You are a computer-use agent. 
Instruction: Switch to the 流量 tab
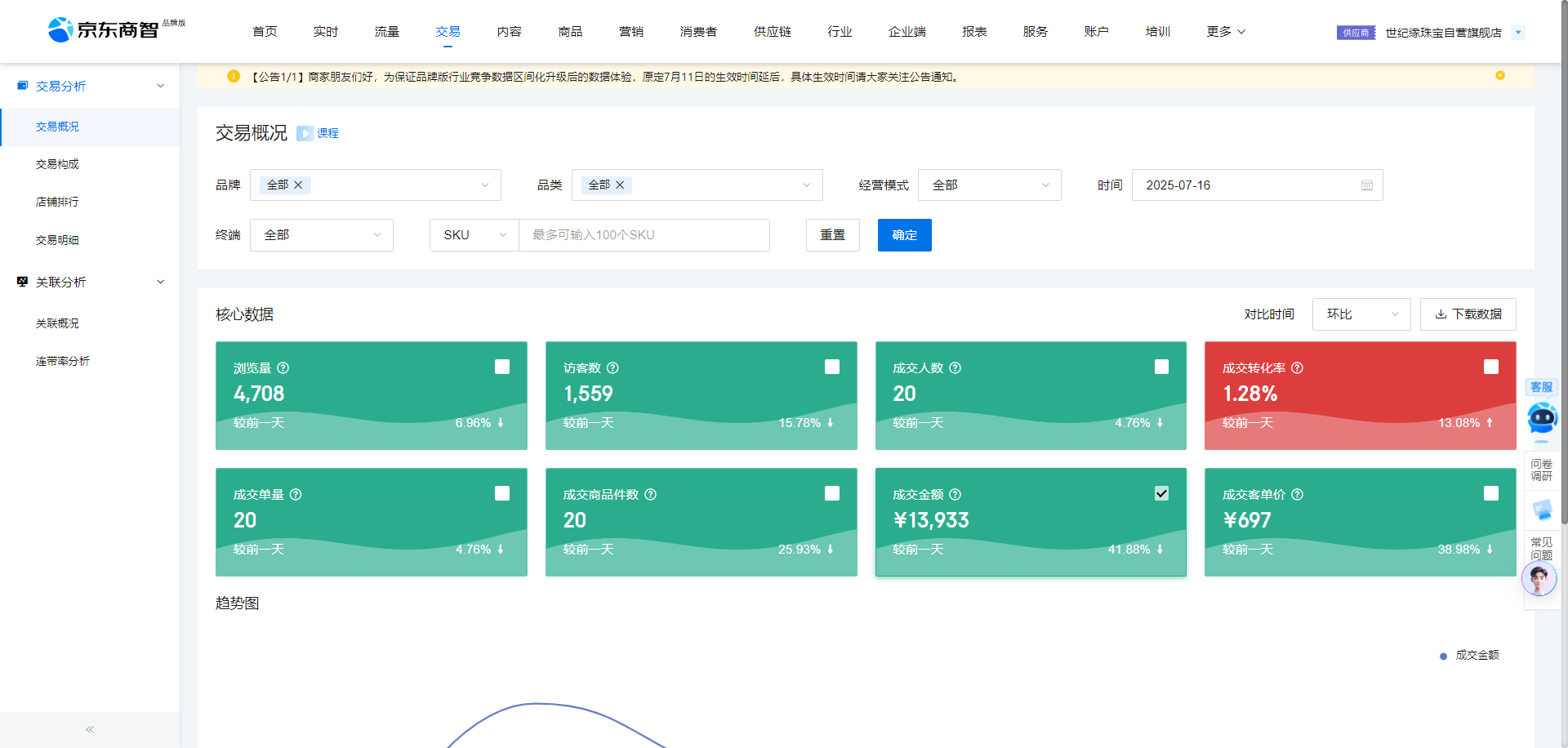(386, 32)
